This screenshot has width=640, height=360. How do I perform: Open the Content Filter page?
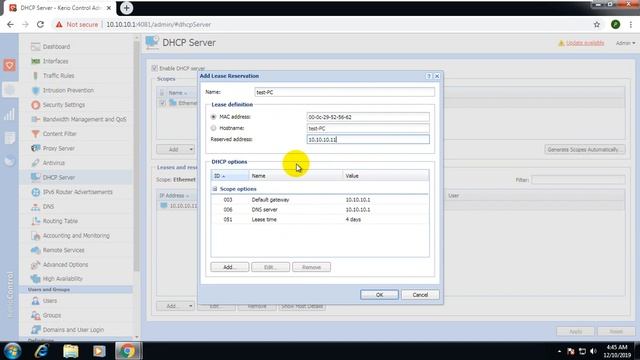60,134
